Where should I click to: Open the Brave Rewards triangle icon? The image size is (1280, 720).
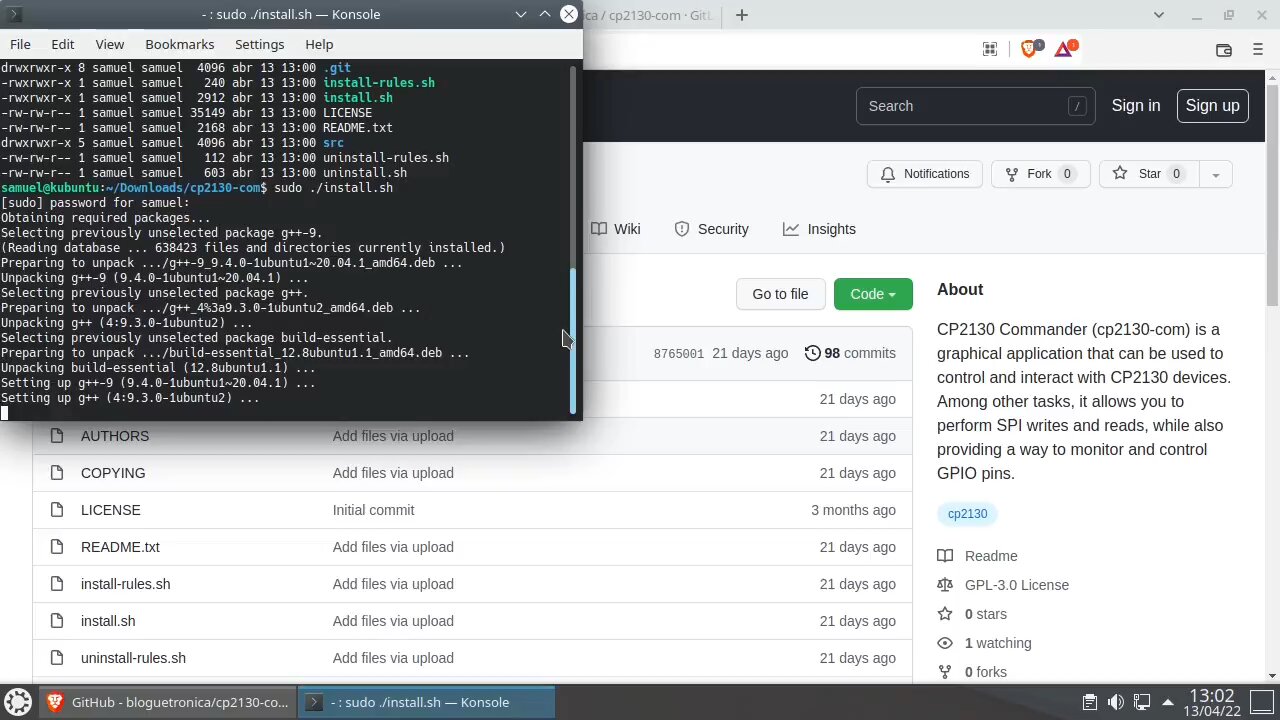1064,49
